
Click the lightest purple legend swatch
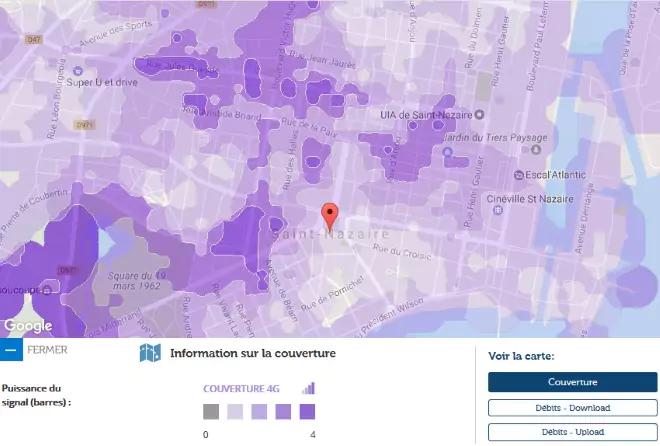[235, 411]
